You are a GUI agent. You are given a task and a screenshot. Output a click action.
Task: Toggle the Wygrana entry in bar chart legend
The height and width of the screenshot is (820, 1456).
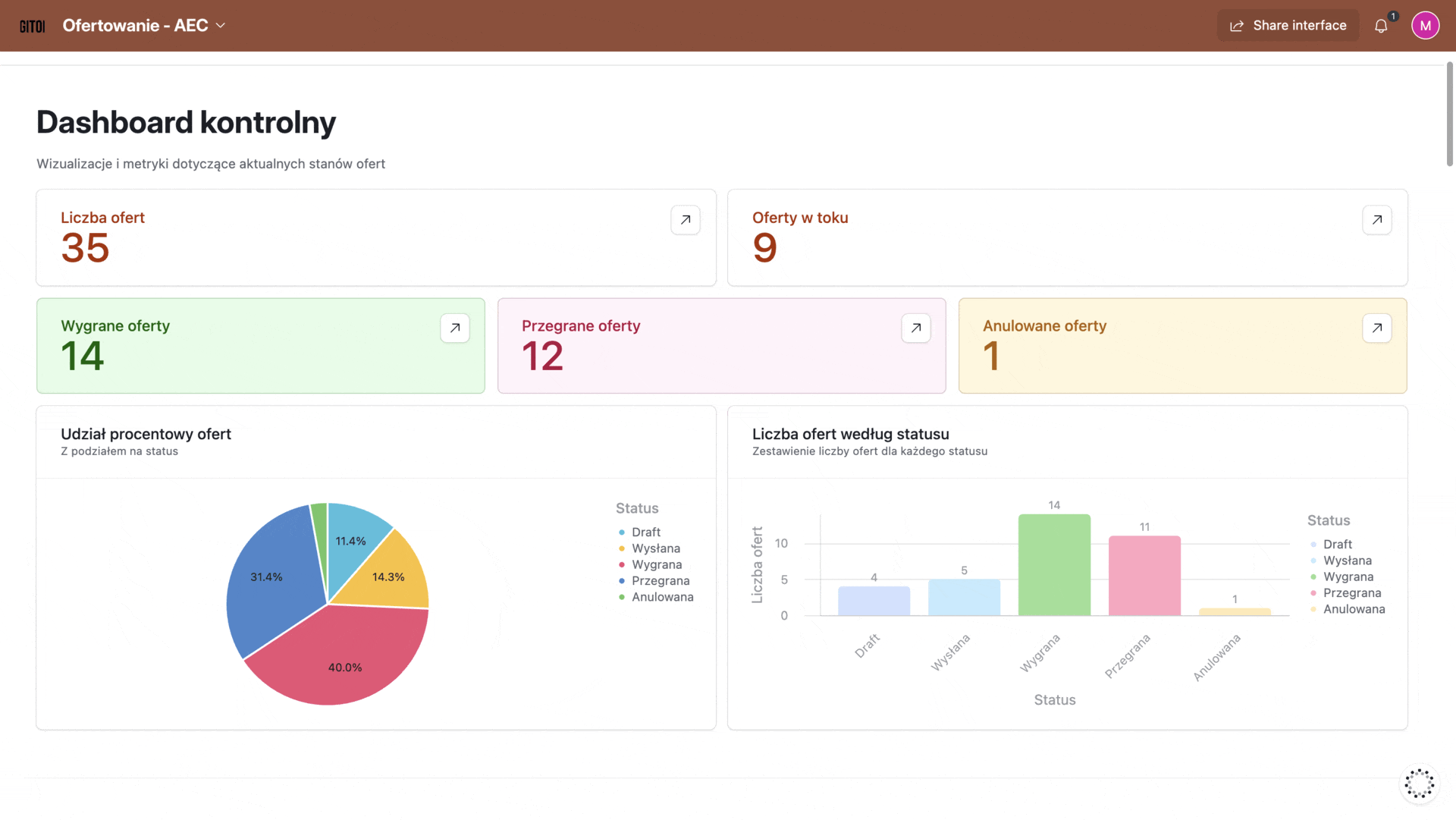(x=1348, y=577)
